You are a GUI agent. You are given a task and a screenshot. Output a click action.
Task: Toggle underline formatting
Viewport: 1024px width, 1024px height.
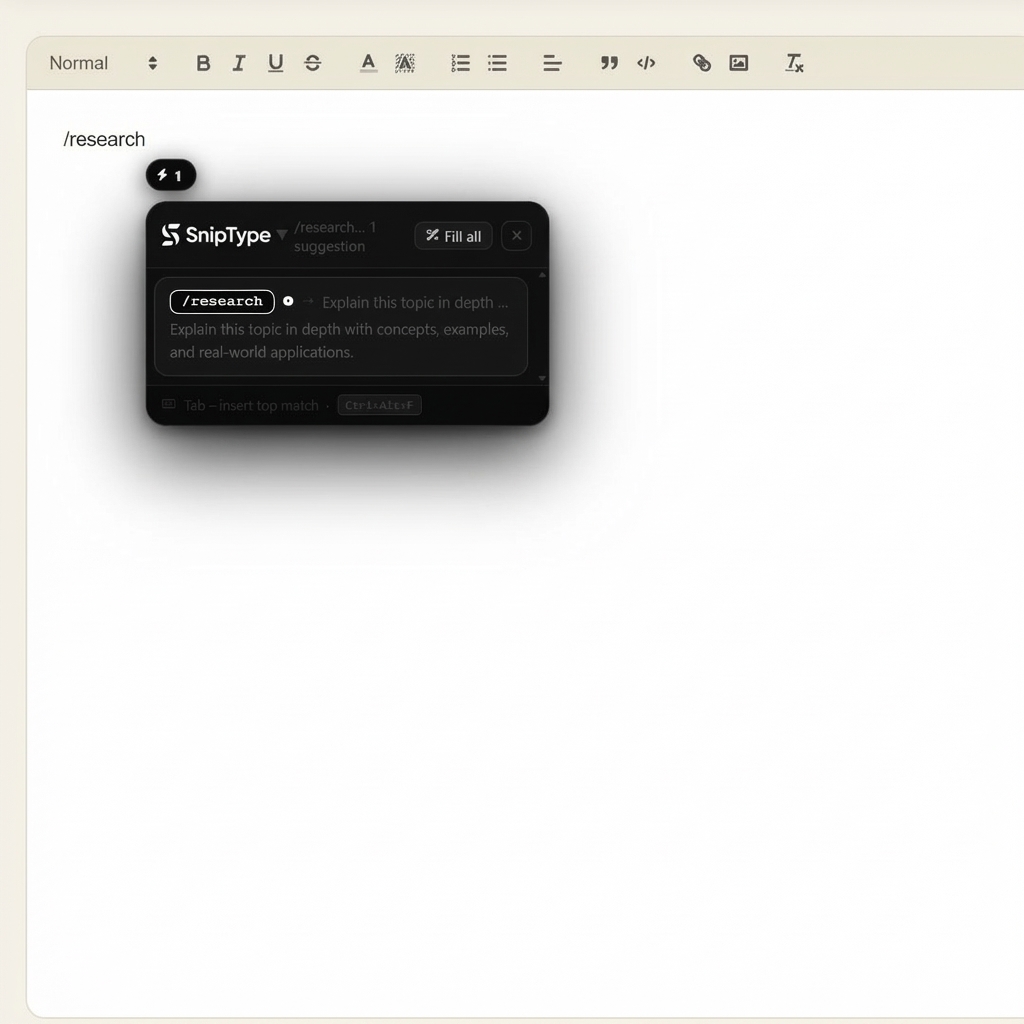pyautogui.click(x=275, y=63)
